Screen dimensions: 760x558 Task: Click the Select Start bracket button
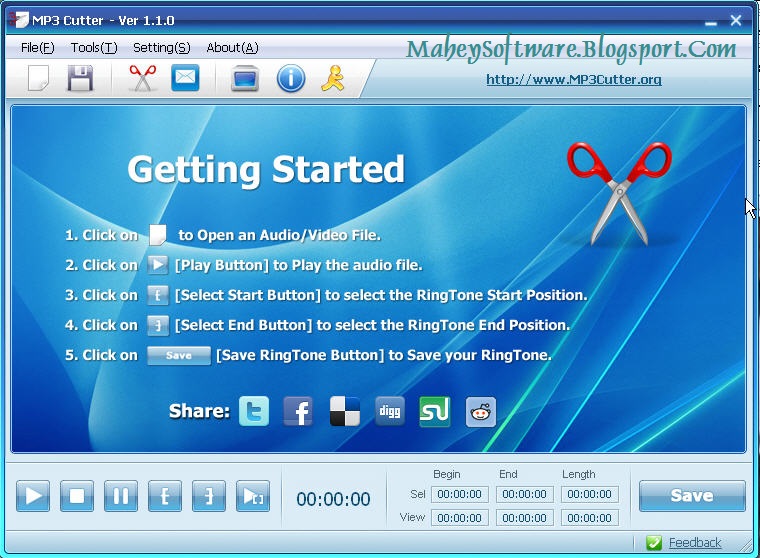[165, 496]
